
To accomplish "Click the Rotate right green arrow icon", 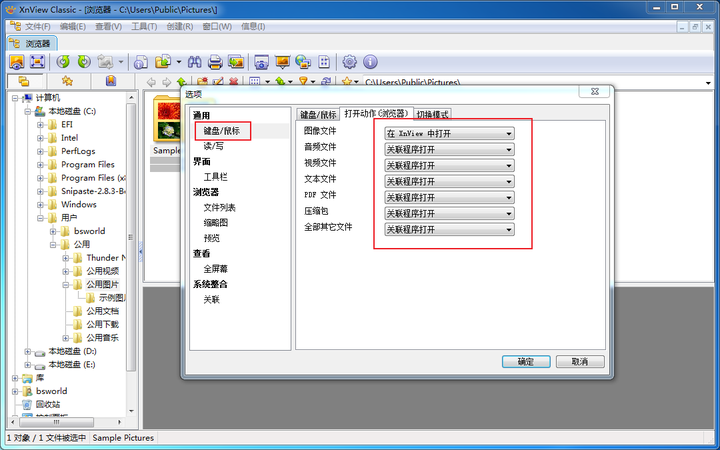I will tap(84, 62).
